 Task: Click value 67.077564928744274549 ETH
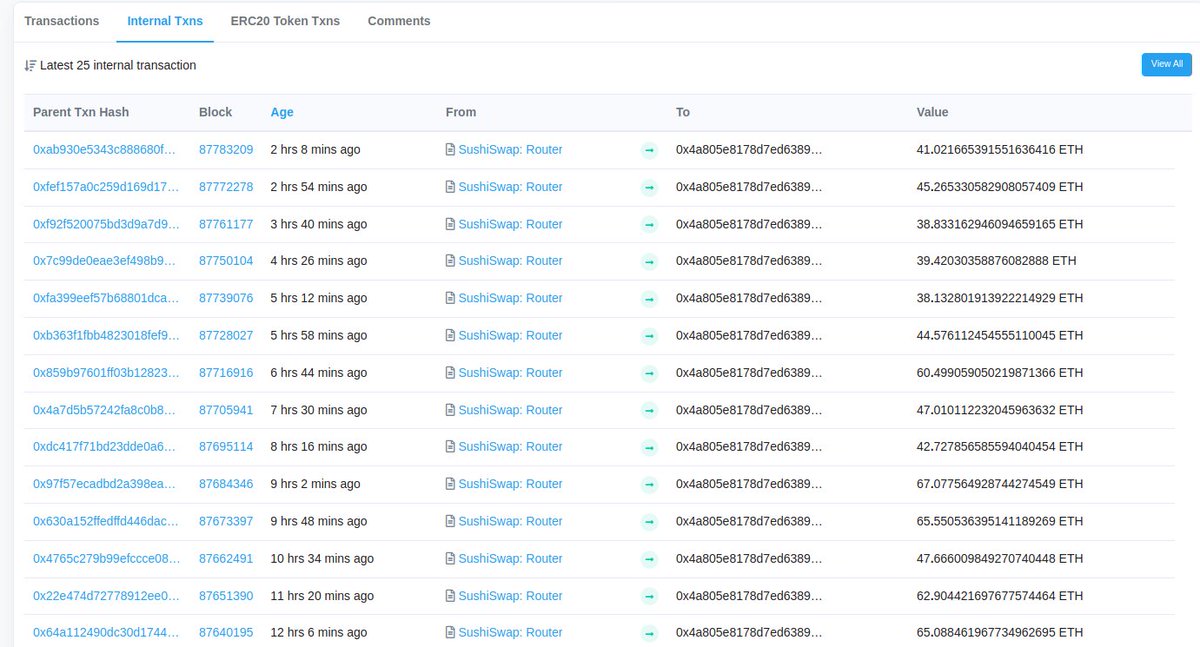point(1000,484)
